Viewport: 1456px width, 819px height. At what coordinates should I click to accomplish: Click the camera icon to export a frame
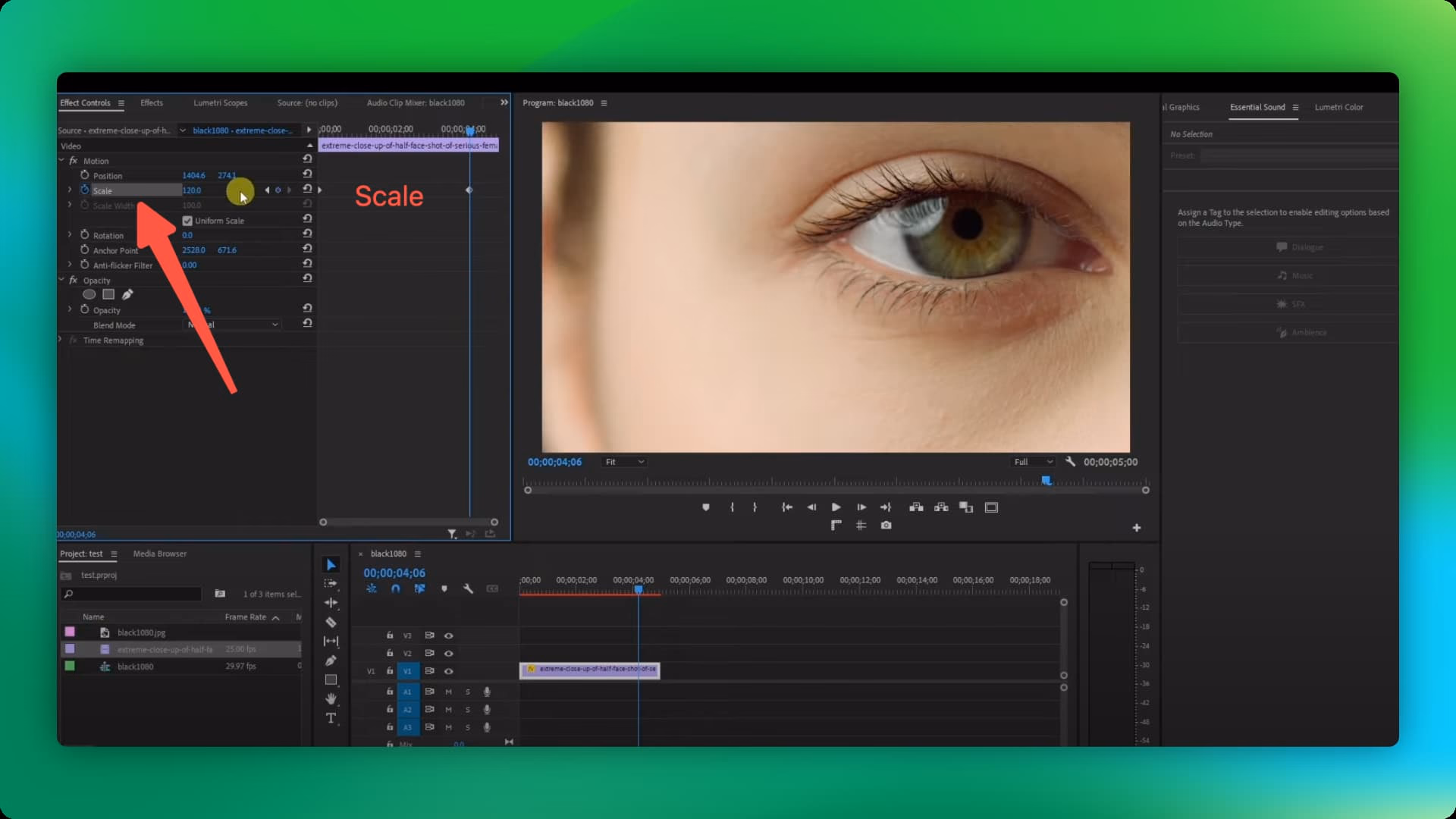[886, 525]
